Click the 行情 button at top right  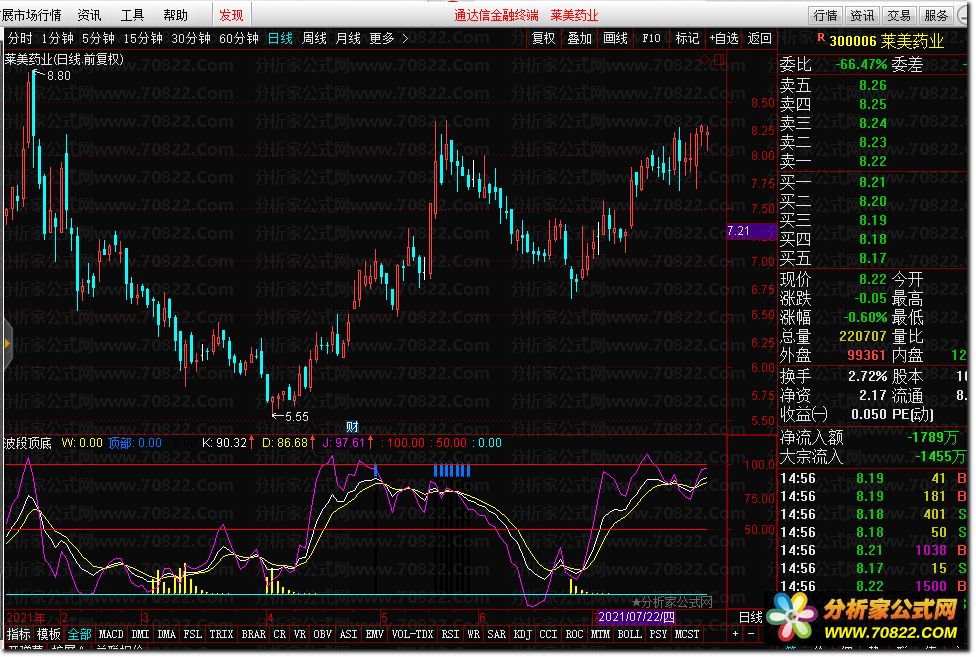[825, 15]
